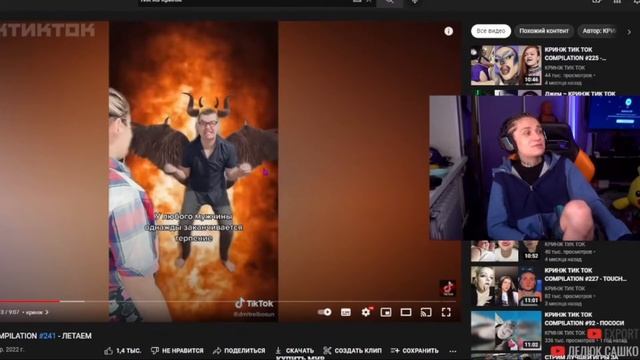The height and width of the screenshot is (360, 640).
Task: Seek using the red video progress bar
Action: [30, 301]
